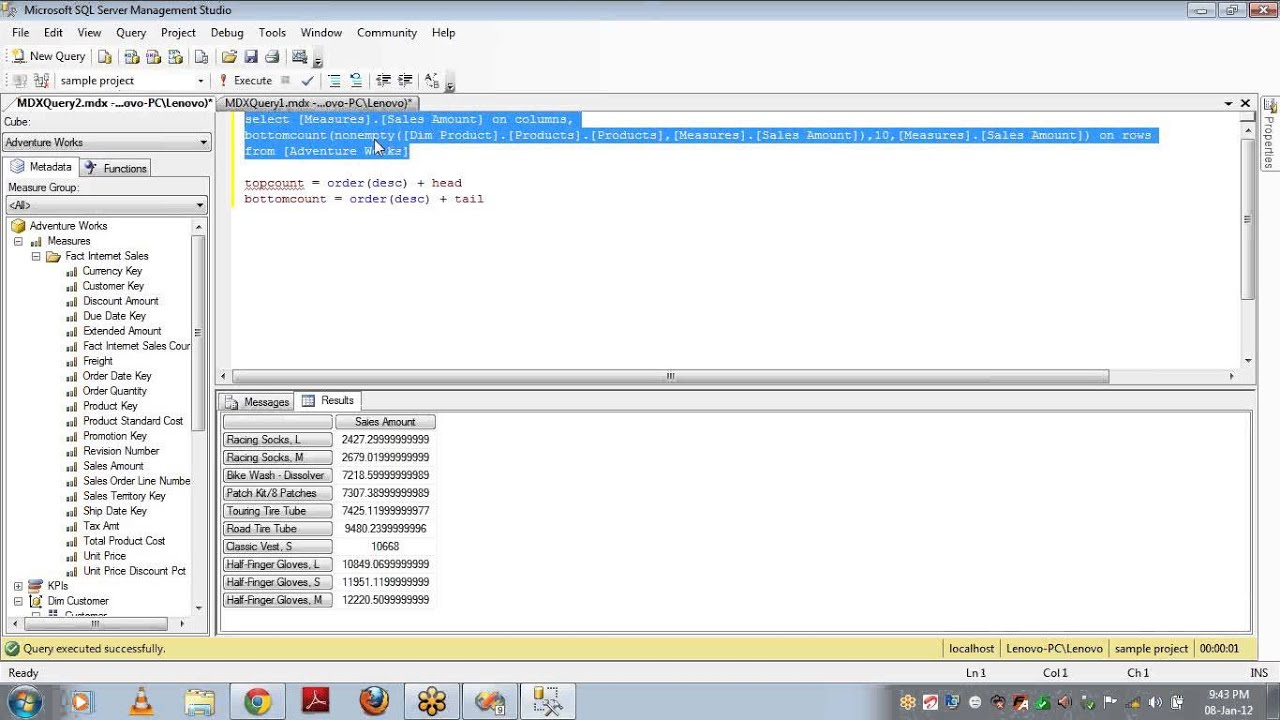Show the Messages tab
The image size is (1280, 720).
(x=257, y=402)
